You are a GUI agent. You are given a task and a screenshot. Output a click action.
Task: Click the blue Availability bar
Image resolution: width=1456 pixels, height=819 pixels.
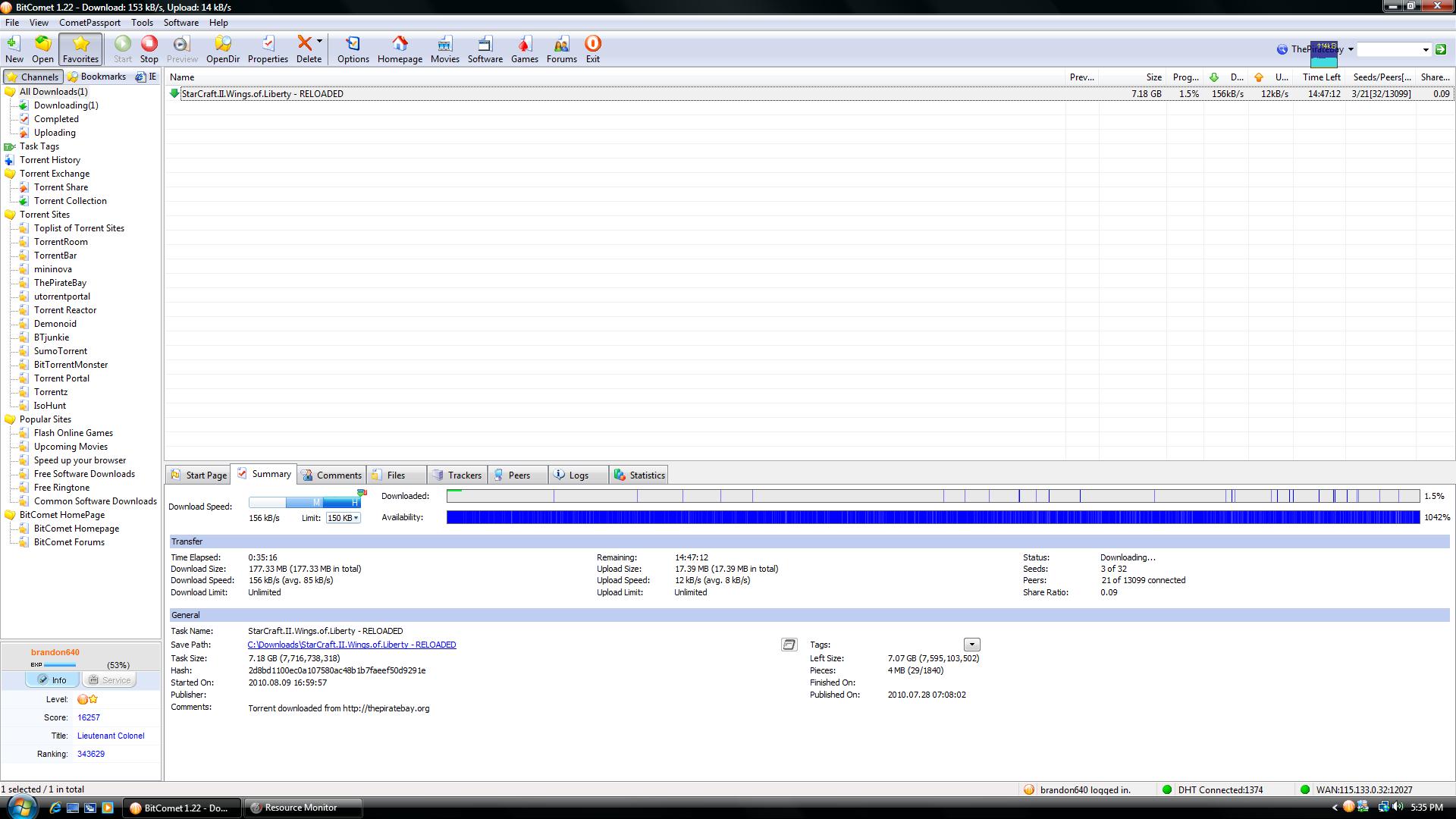pyautogui.click(x=933, y=517)
